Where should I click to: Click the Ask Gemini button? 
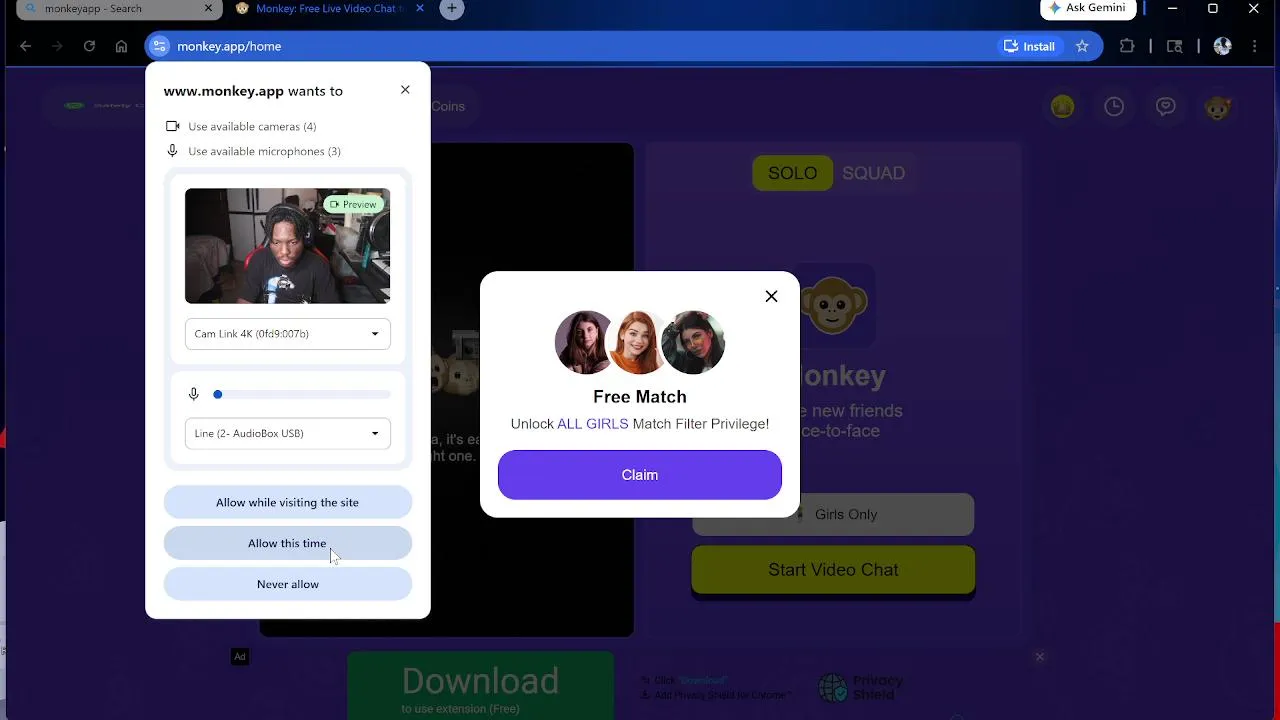(x=1088, y=8)
